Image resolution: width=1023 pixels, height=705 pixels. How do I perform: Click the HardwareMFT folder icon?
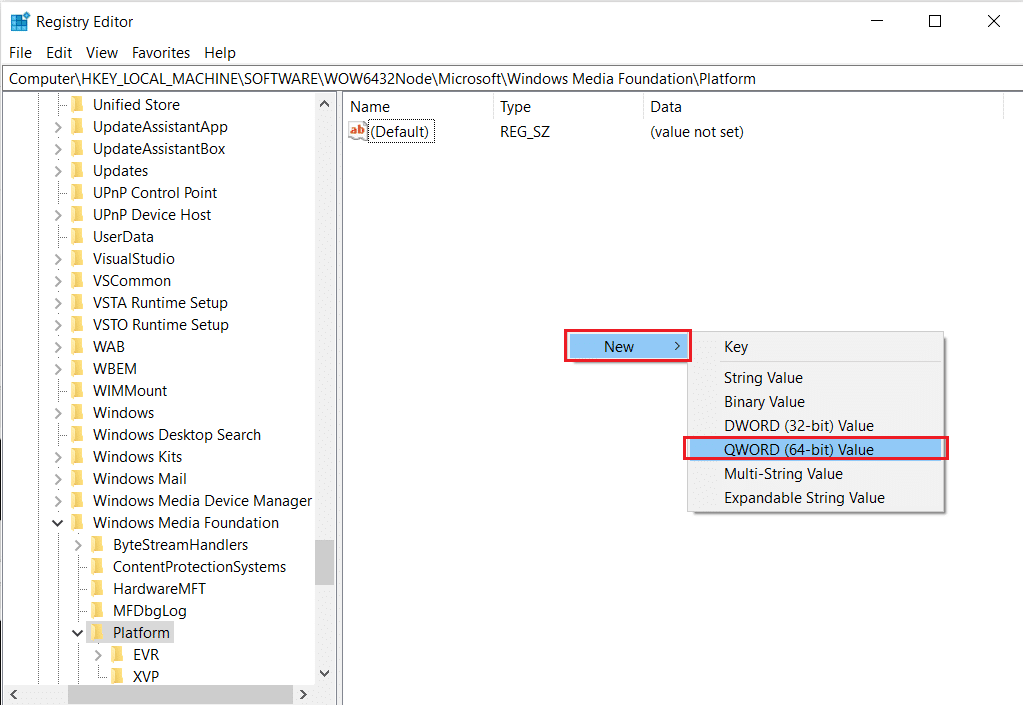[x=97, y=588]
